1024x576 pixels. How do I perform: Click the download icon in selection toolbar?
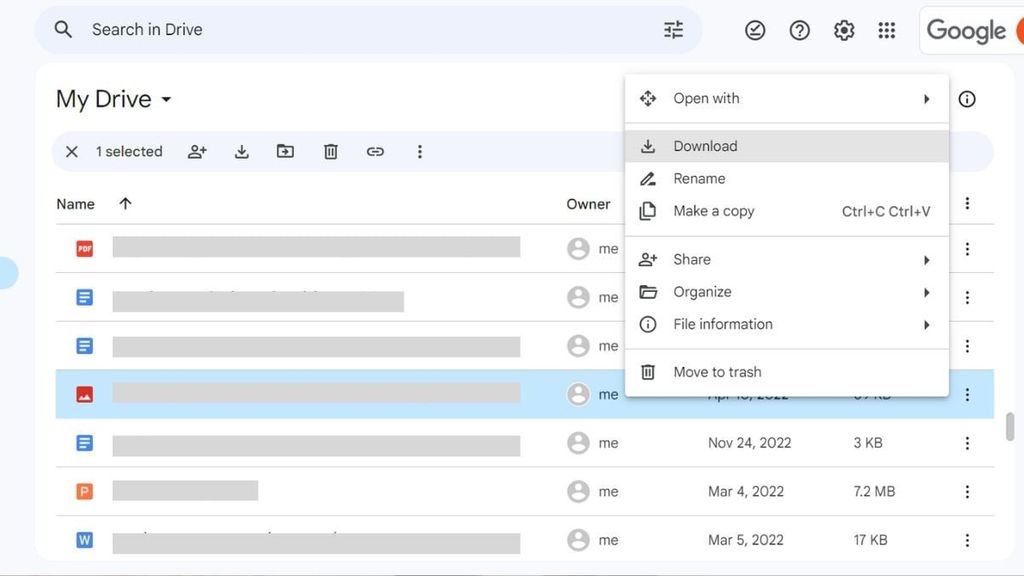(241, 152)
